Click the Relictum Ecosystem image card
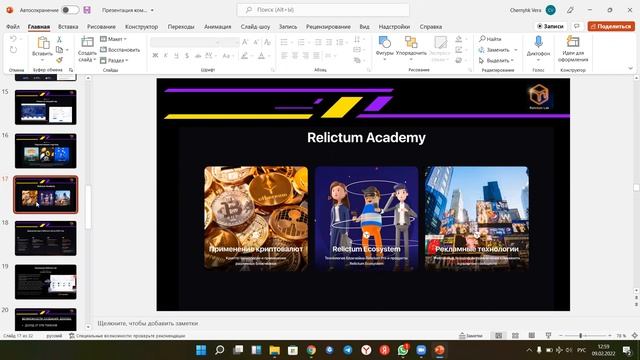 click(x=367, y=218)
